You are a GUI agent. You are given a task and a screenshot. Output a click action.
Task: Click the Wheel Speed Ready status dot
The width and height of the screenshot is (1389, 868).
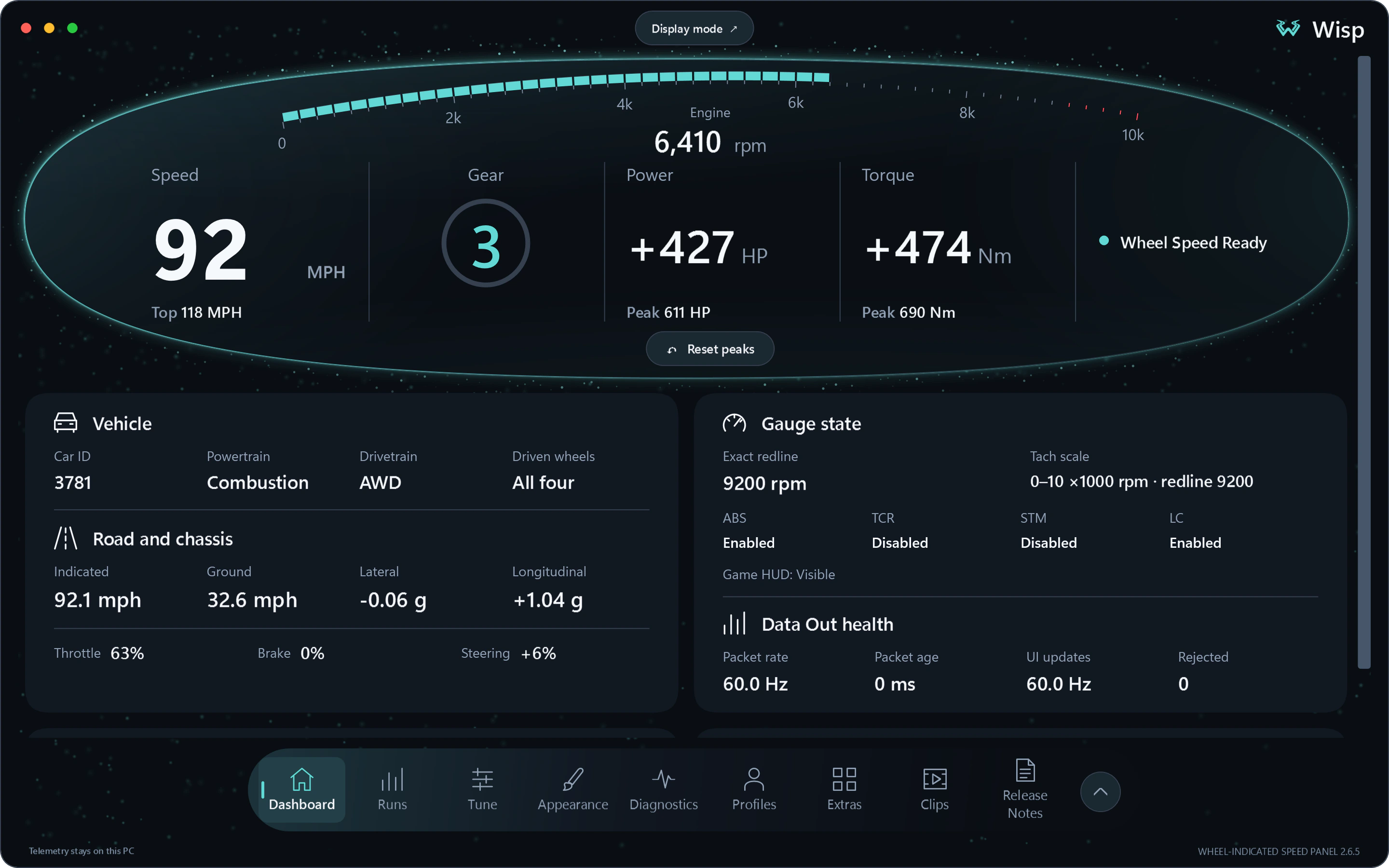click(x=1104, y=241)
